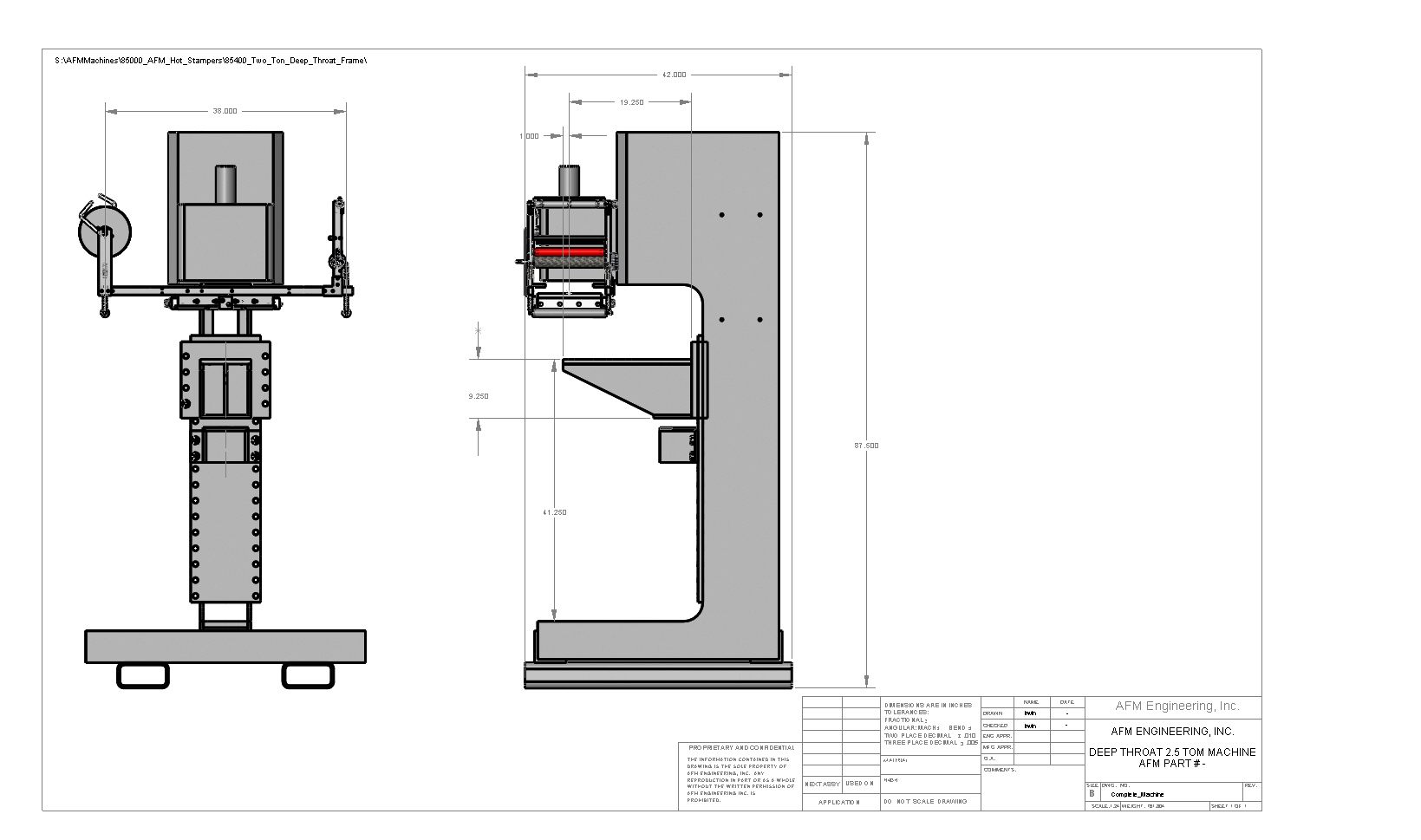Image resolution: width=1421 pixels, height=840 pixels.
Task: Click the foil roll wheel on front view
Action: (x=105, y=232)
